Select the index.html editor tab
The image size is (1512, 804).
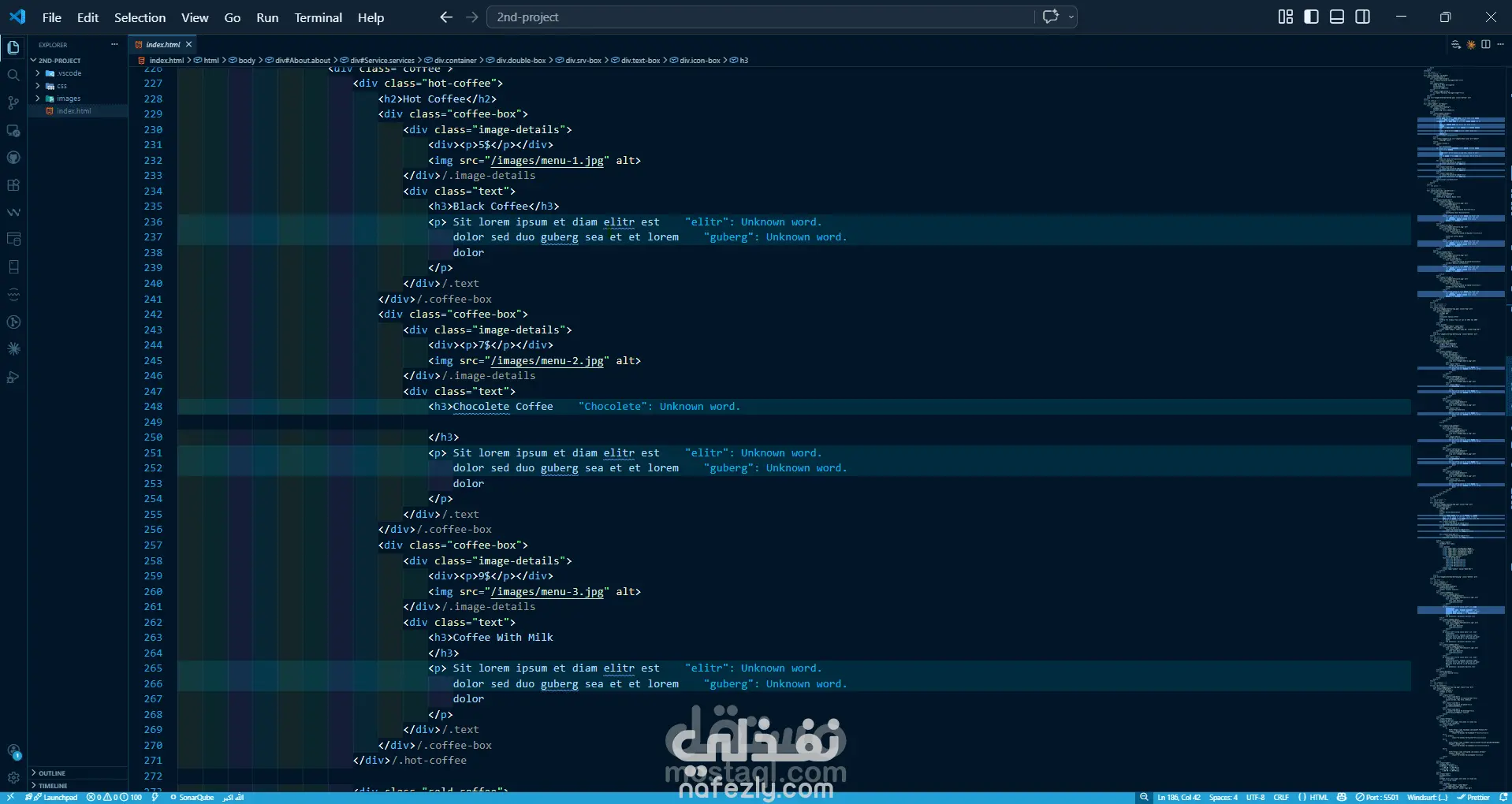coord(162,45)
